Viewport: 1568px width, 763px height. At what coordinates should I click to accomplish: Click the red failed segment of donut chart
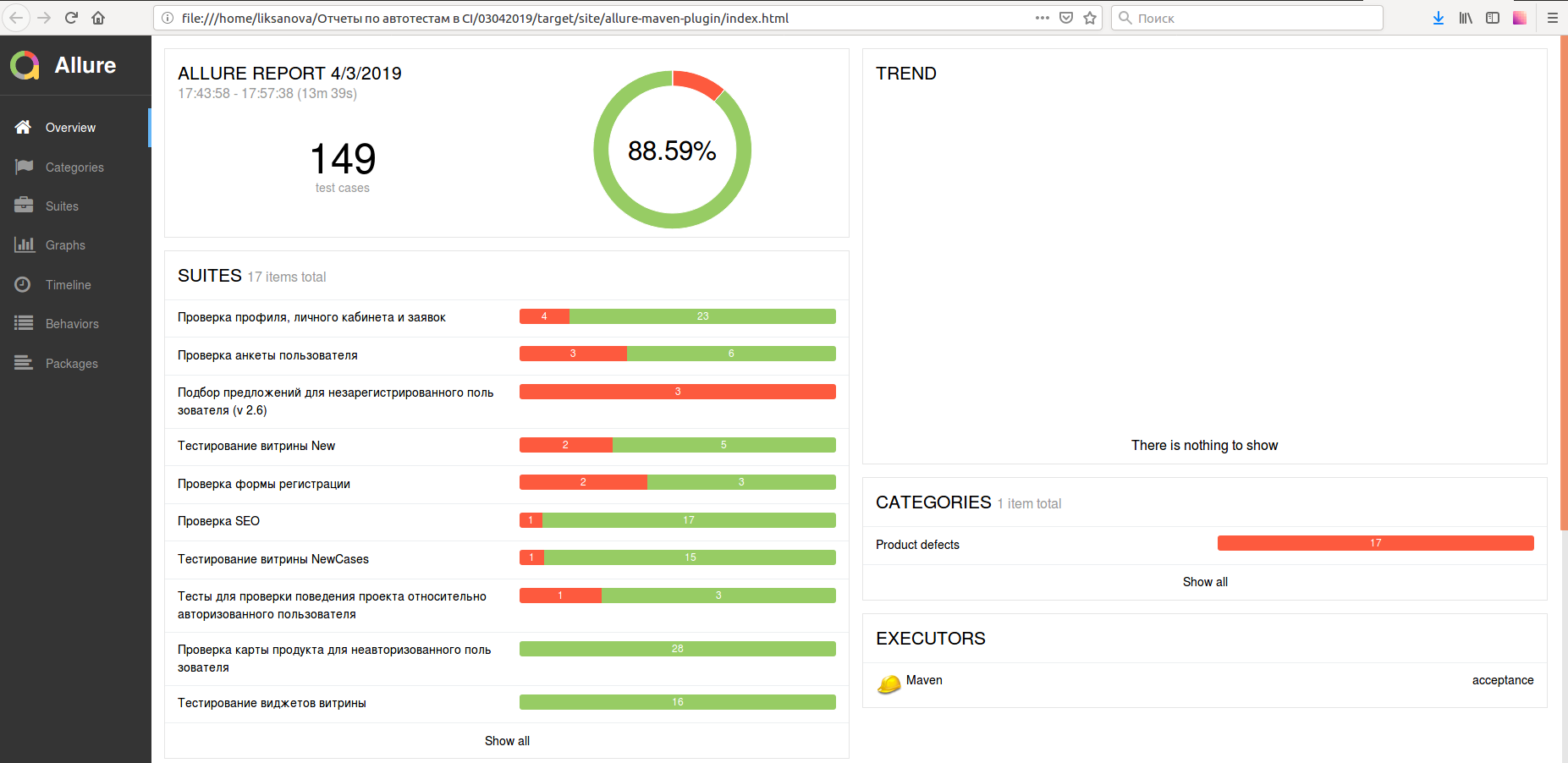pos(698,82)
